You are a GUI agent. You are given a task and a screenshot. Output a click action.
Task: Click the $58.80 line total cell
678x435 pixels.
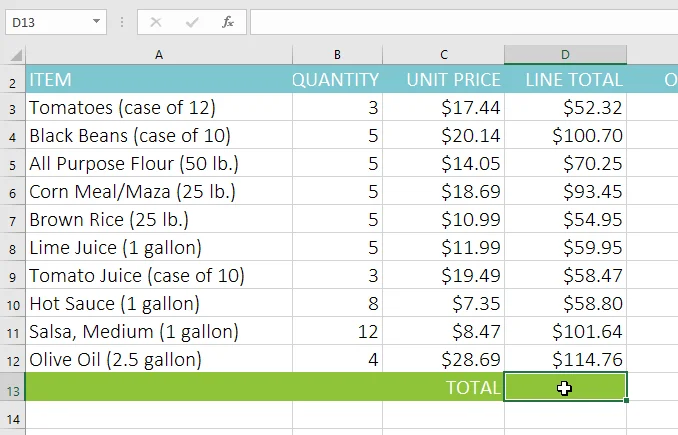click(565, 303)
